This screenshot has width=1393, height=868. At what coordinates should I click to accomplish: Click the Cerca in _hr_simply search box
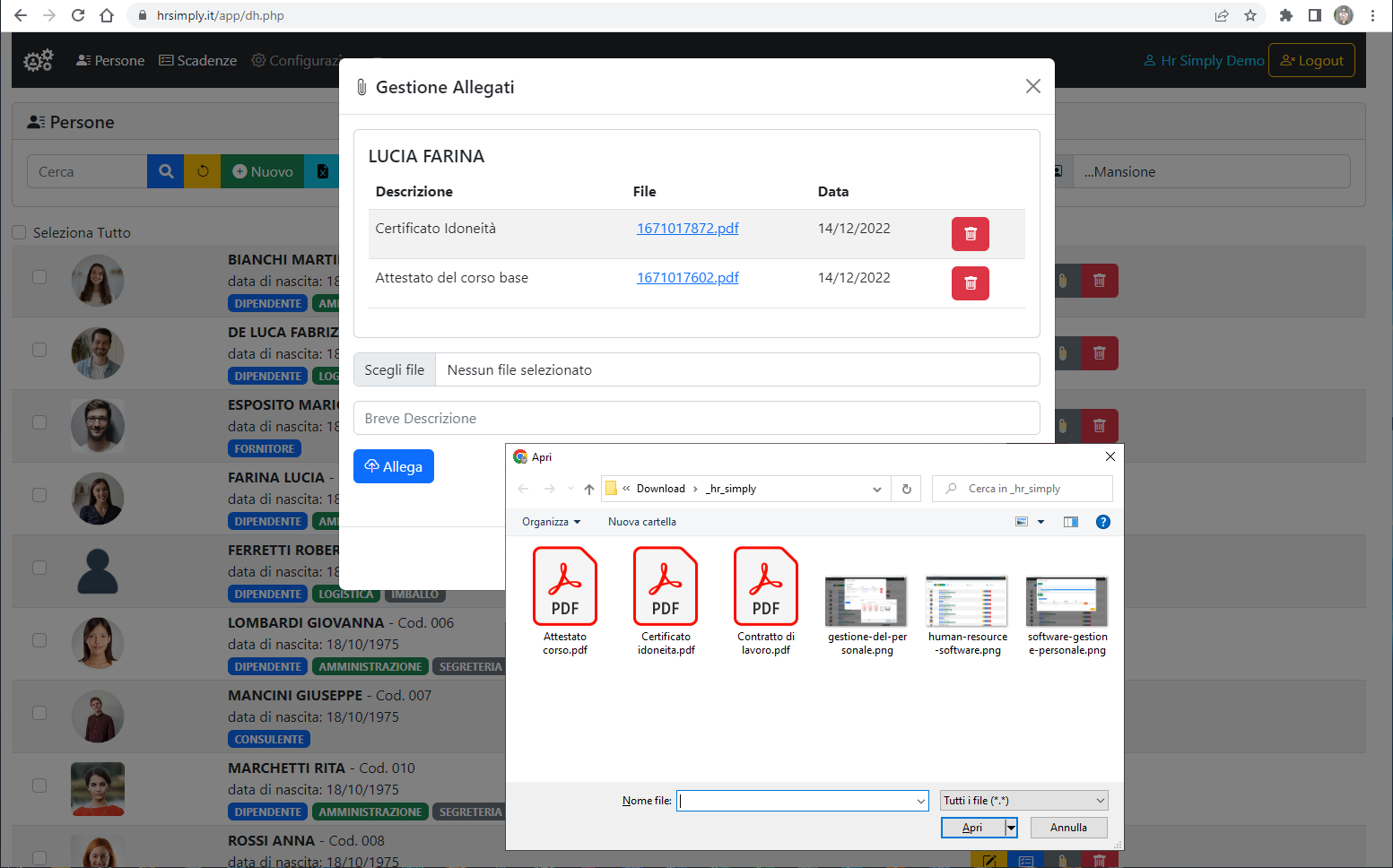coord(1023,489)
